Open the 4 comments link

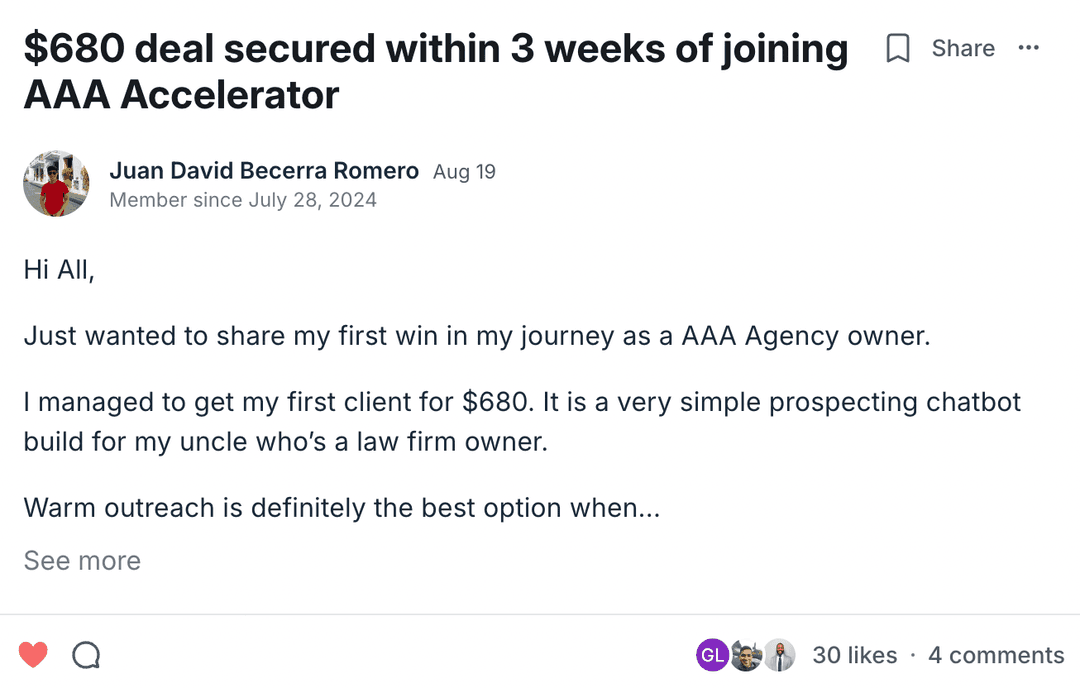[995, 655]
